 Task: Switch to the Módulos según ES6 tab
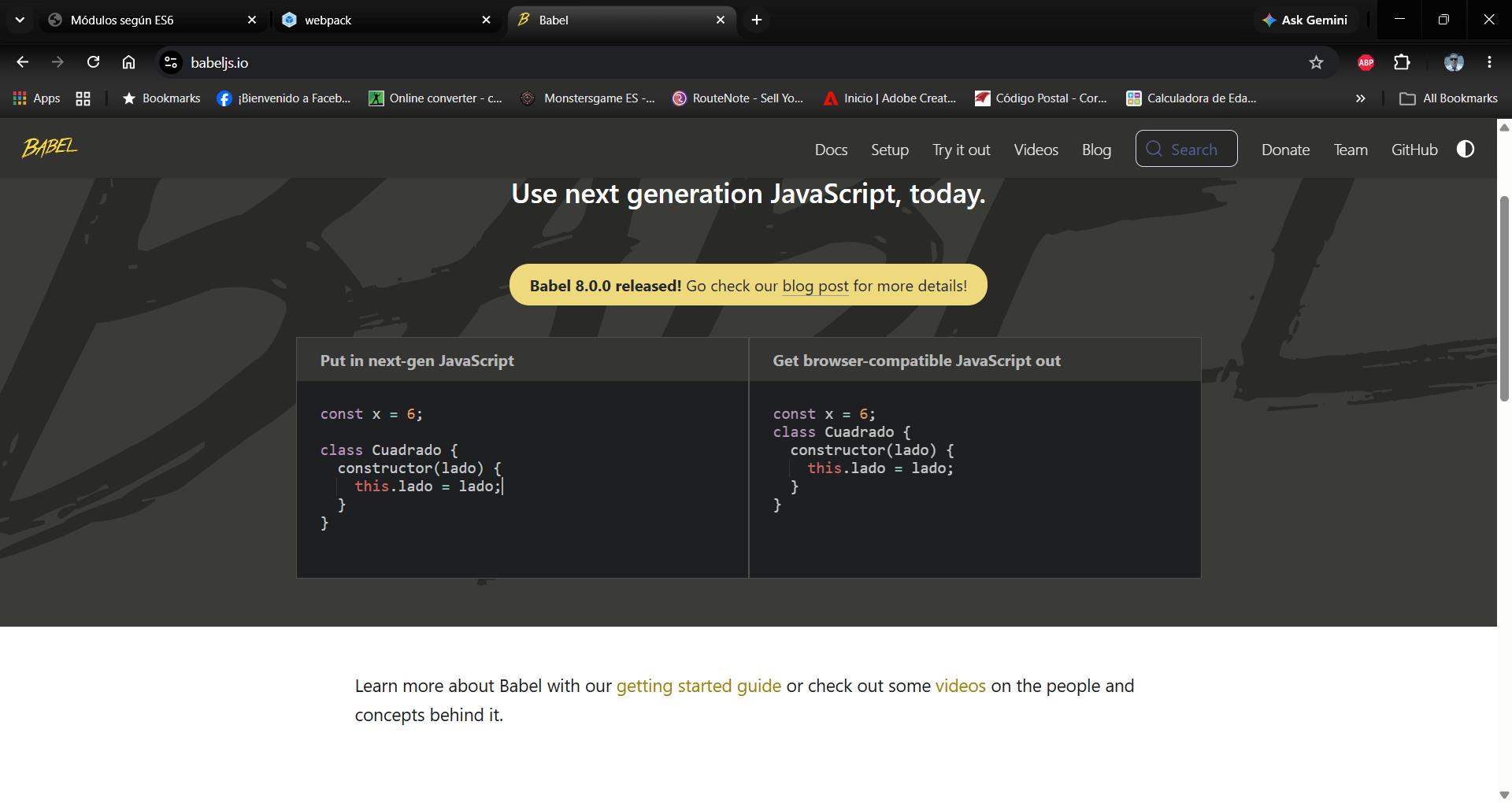coord(150,20)
